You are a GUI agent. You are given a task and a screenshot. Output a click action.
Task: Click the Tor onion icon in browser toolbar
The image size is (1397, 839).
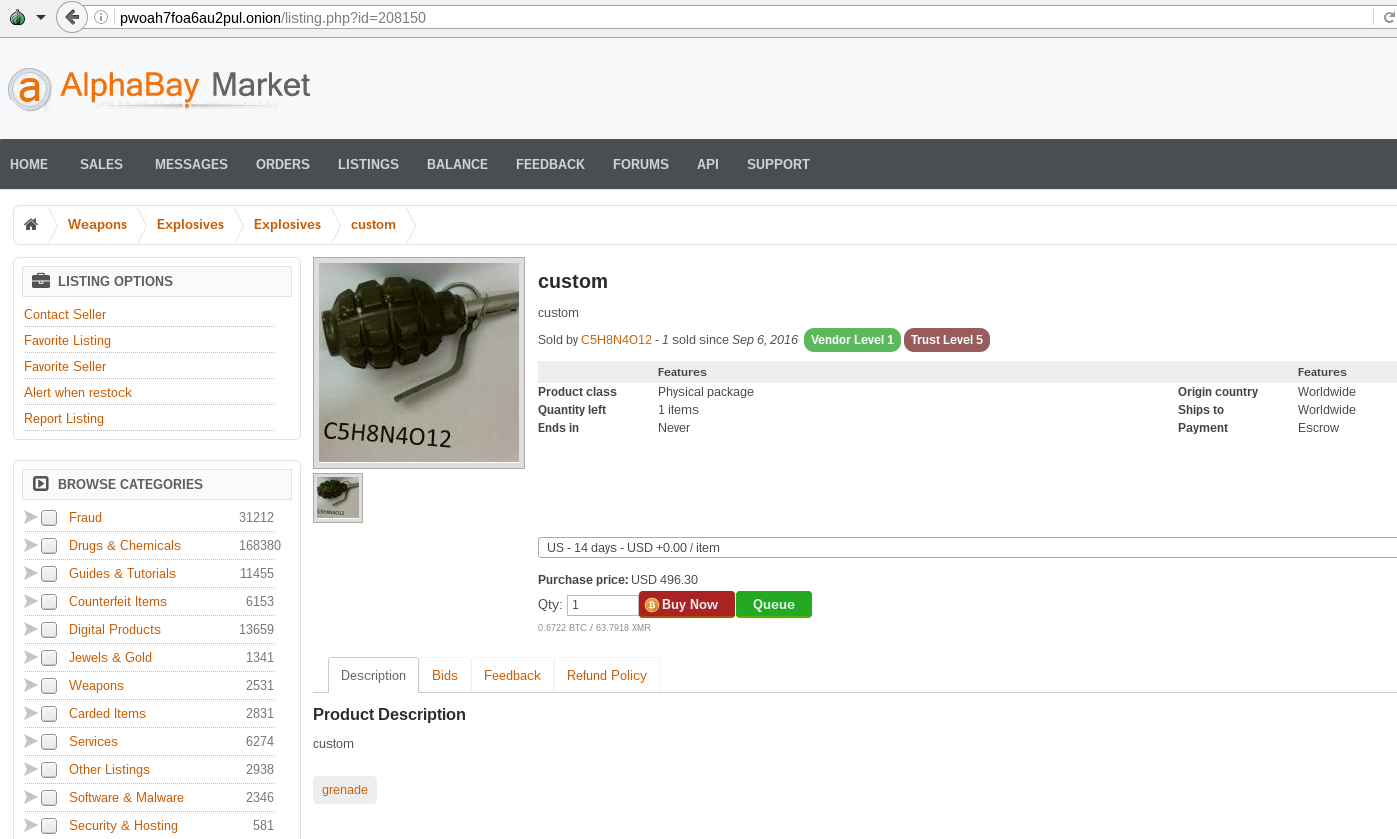pyautogui.click(x=17, y=17)
